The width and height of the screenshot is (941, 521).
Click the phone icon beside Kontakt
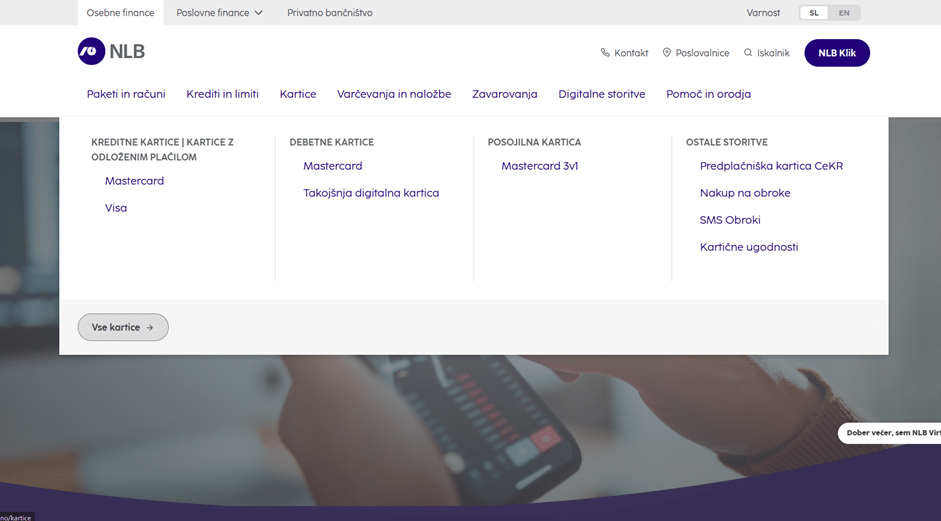point(605,53)
